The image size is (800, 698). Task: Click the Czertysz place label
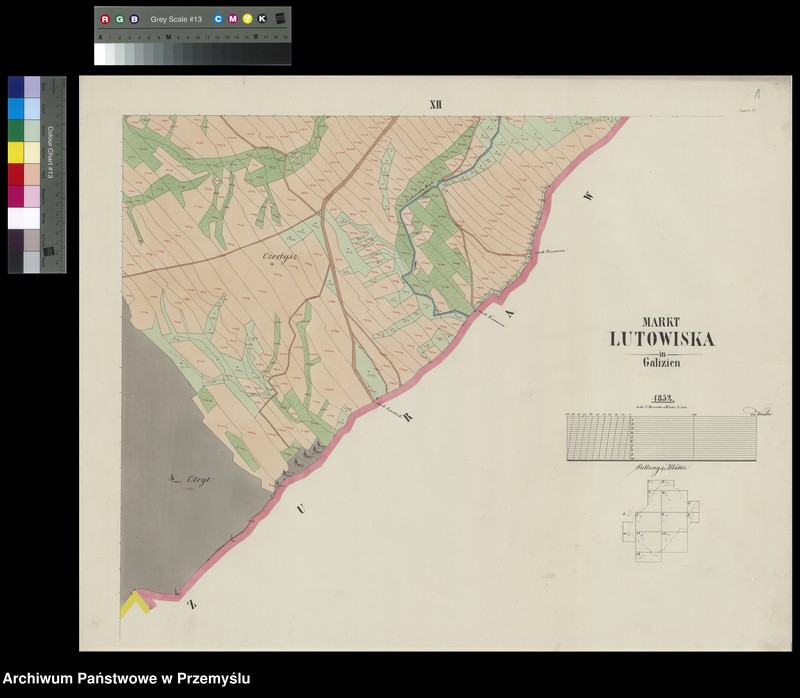[x=280, y=257]
